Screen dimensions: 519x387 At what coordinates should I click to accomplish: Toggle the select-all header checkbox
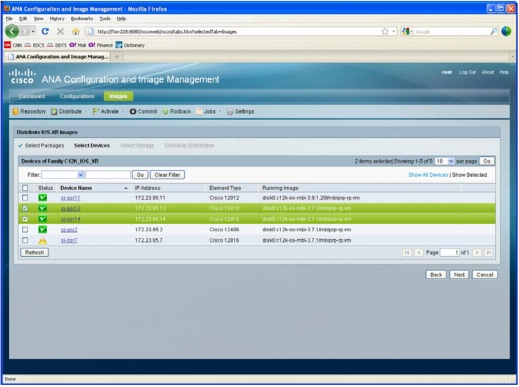click(25, 188)
